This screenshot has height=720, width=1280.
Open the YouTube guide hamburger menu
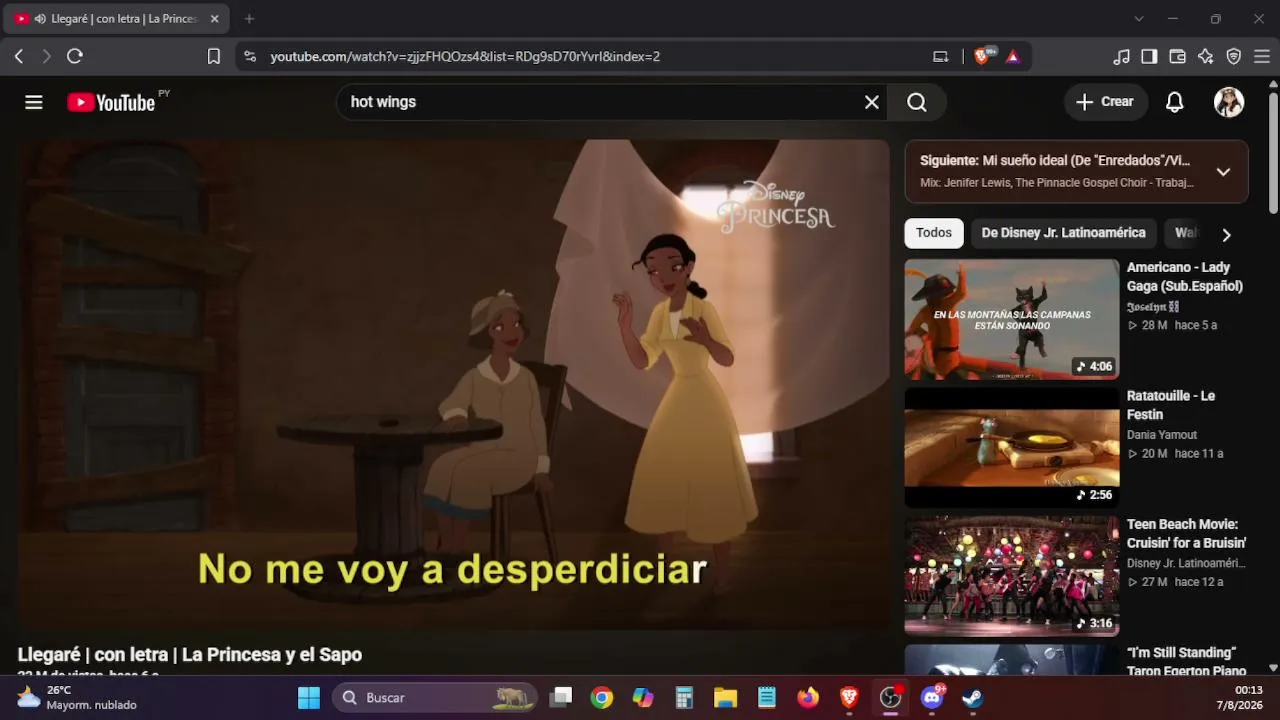[34, 102]
